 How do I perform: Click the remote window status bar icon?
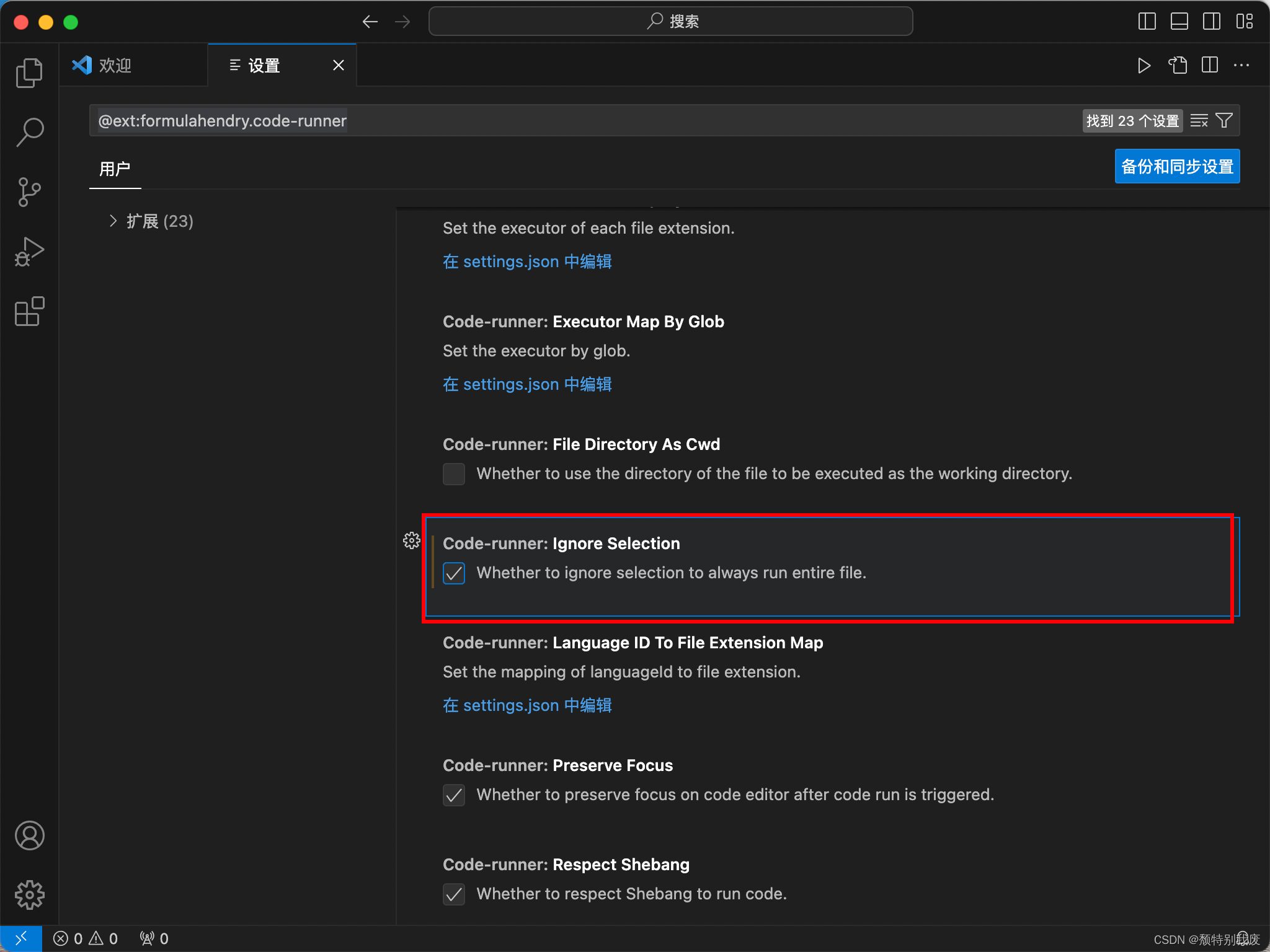tap(21, 938)
